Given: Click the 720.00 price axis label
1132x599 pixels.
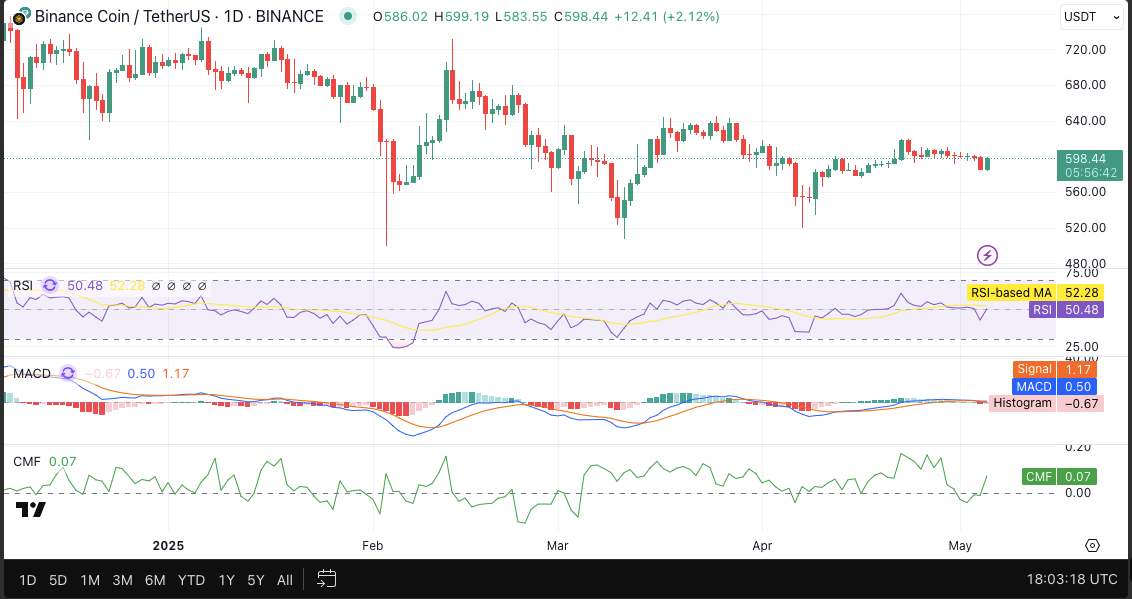Looking at the screenshot, I should point(1086,50).
